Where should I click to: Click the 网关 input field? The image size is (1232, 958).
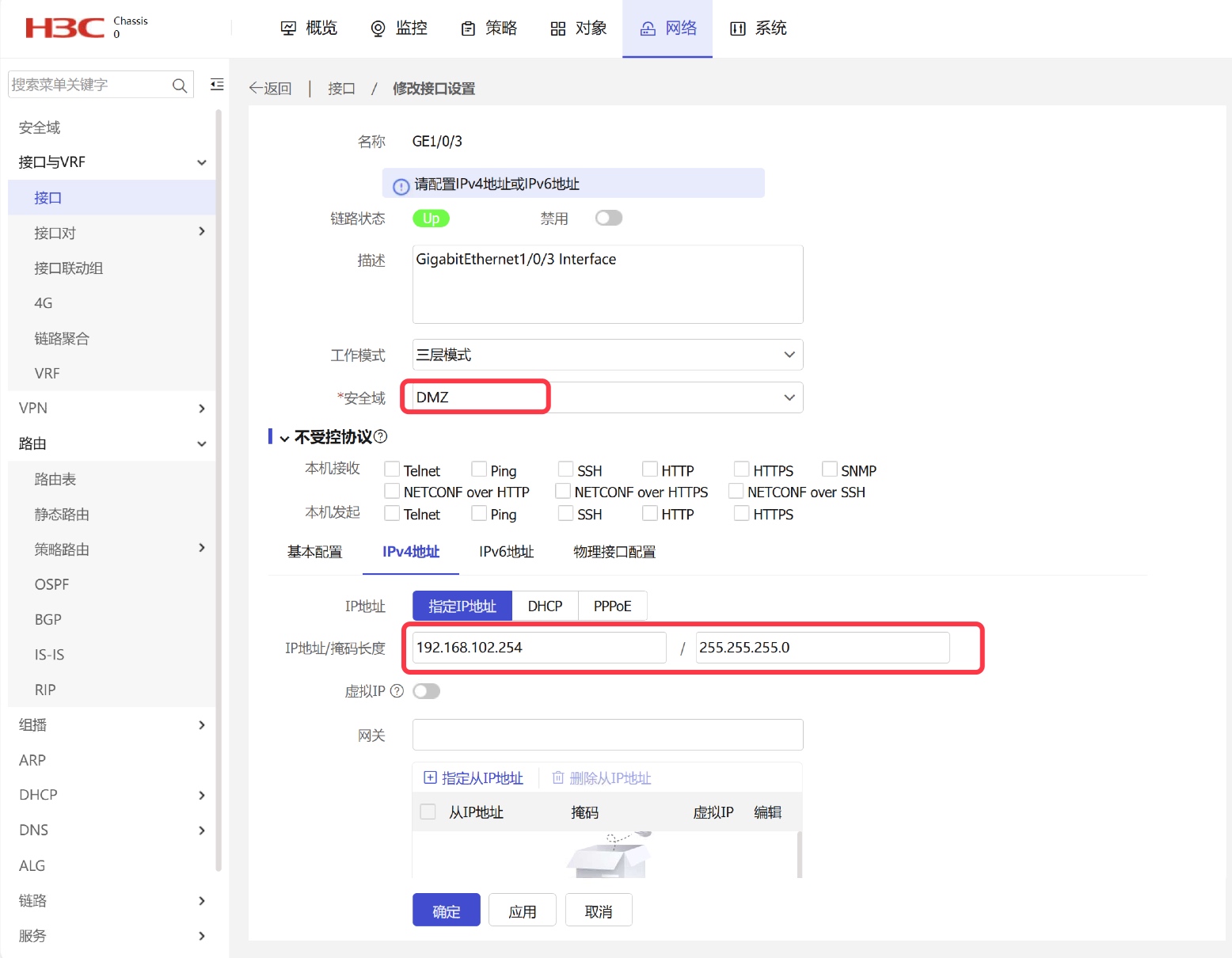pos(607,735)
